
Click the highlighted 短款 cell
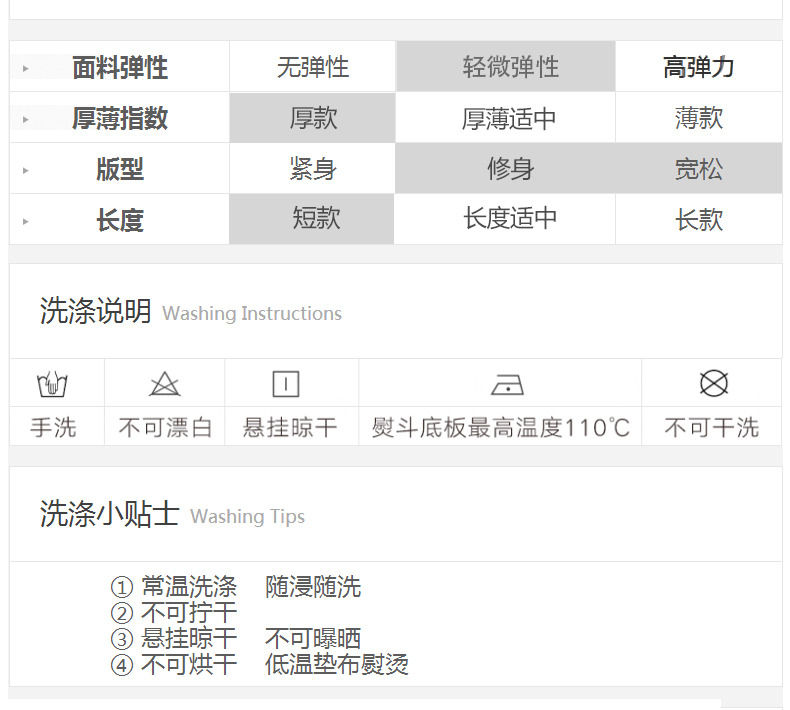pyautogui.click(x=312, y=219)
